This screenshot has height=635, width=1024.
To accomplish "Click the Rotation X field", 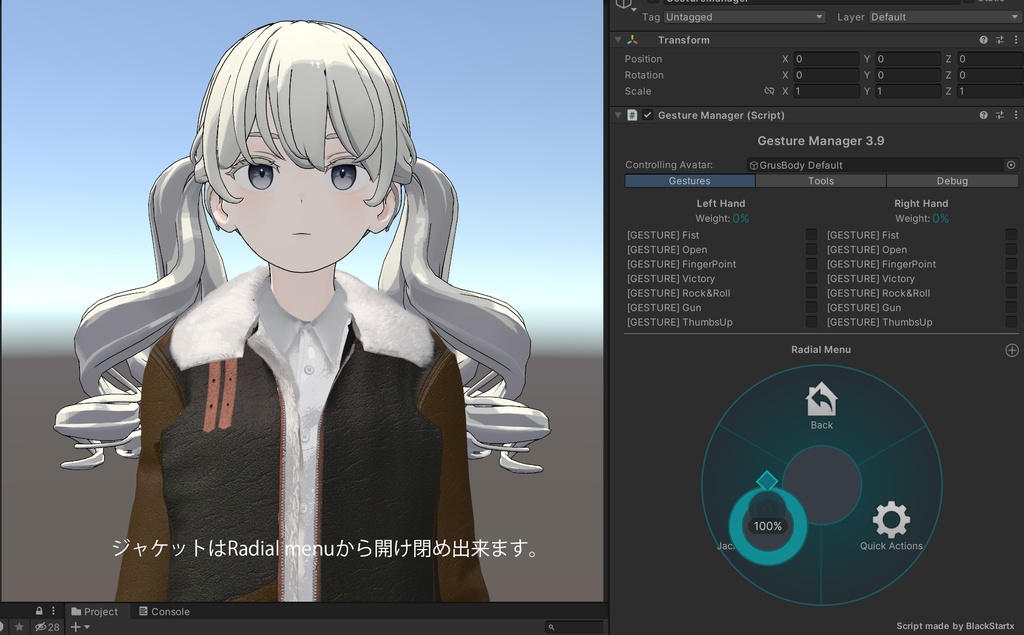I will coord(826,75).
